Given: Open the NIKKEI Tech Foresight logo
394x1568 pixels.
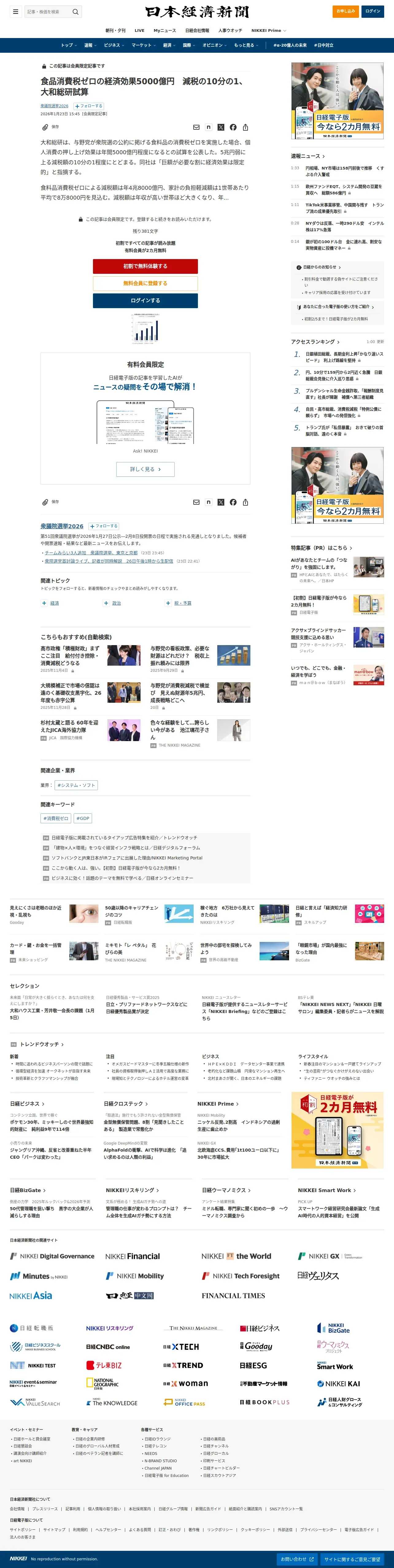Looking at the screenshot, I should coord(241,1276).
